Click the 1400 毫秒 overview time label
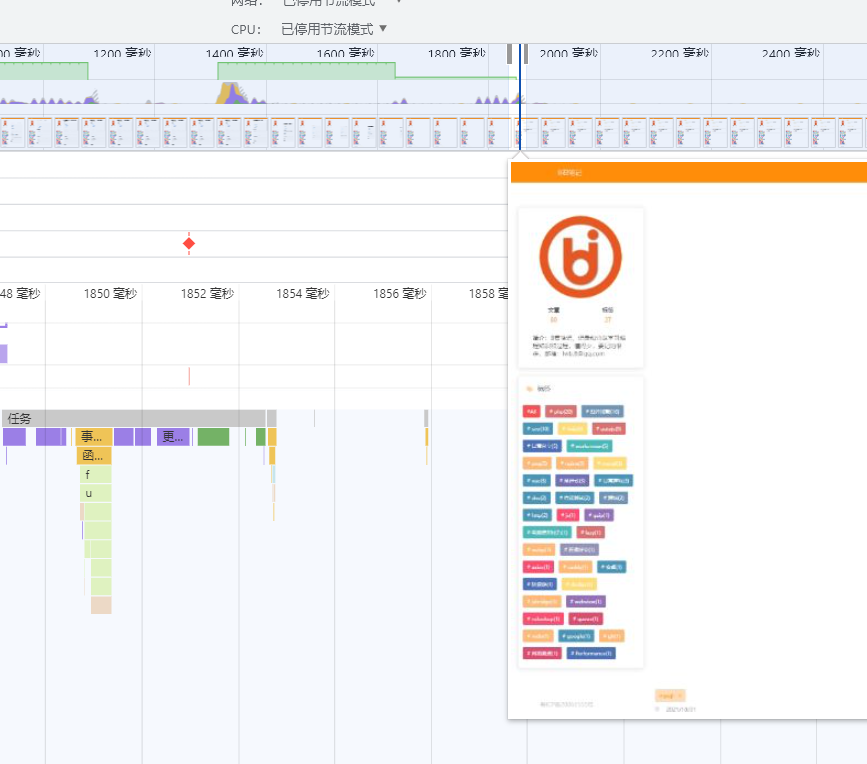This screenshot has width=867, height=764. pos(234,54)
